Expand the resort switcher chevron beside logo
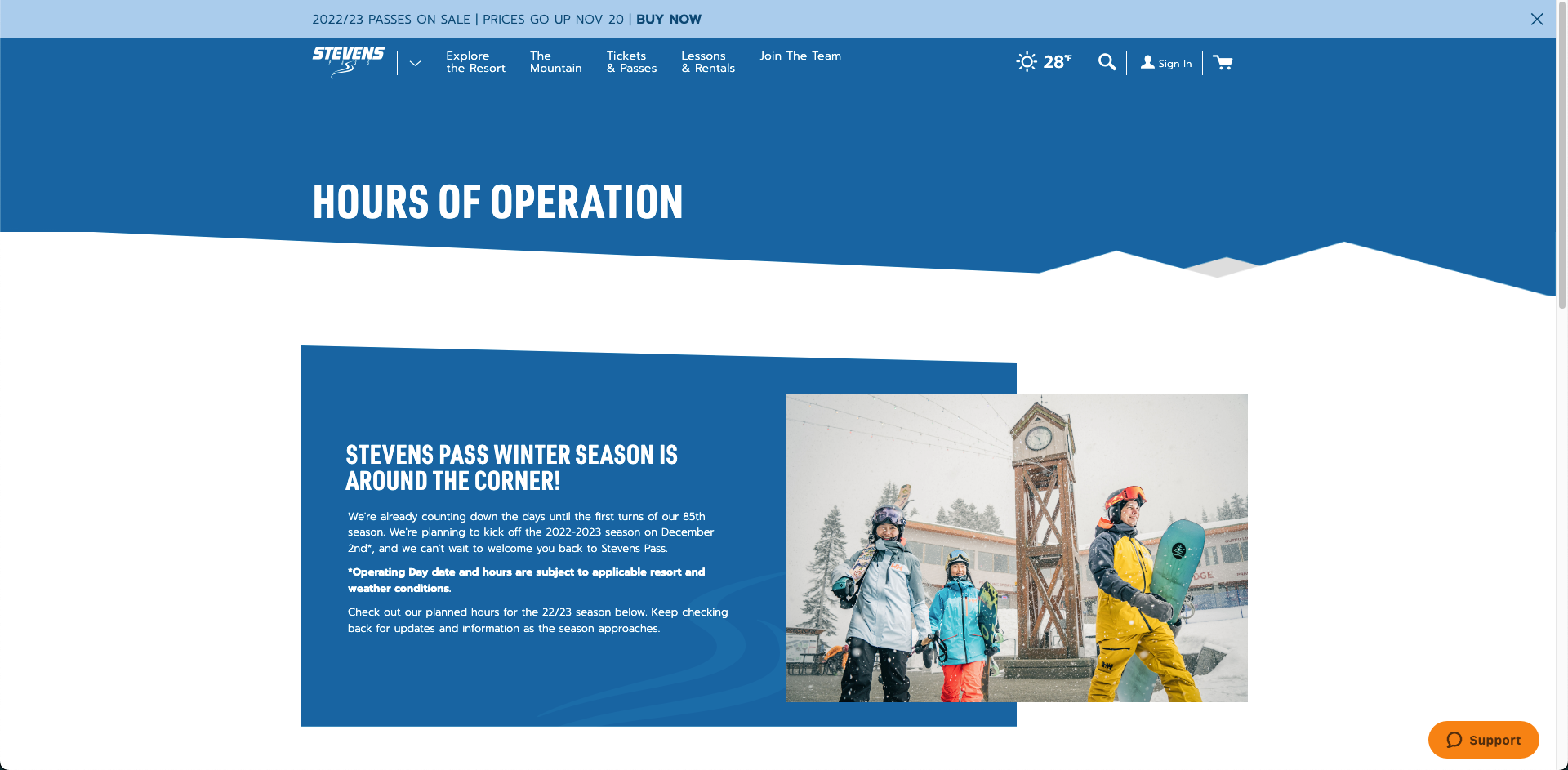This screenshot has height=770, width=1568. [415, 63]
